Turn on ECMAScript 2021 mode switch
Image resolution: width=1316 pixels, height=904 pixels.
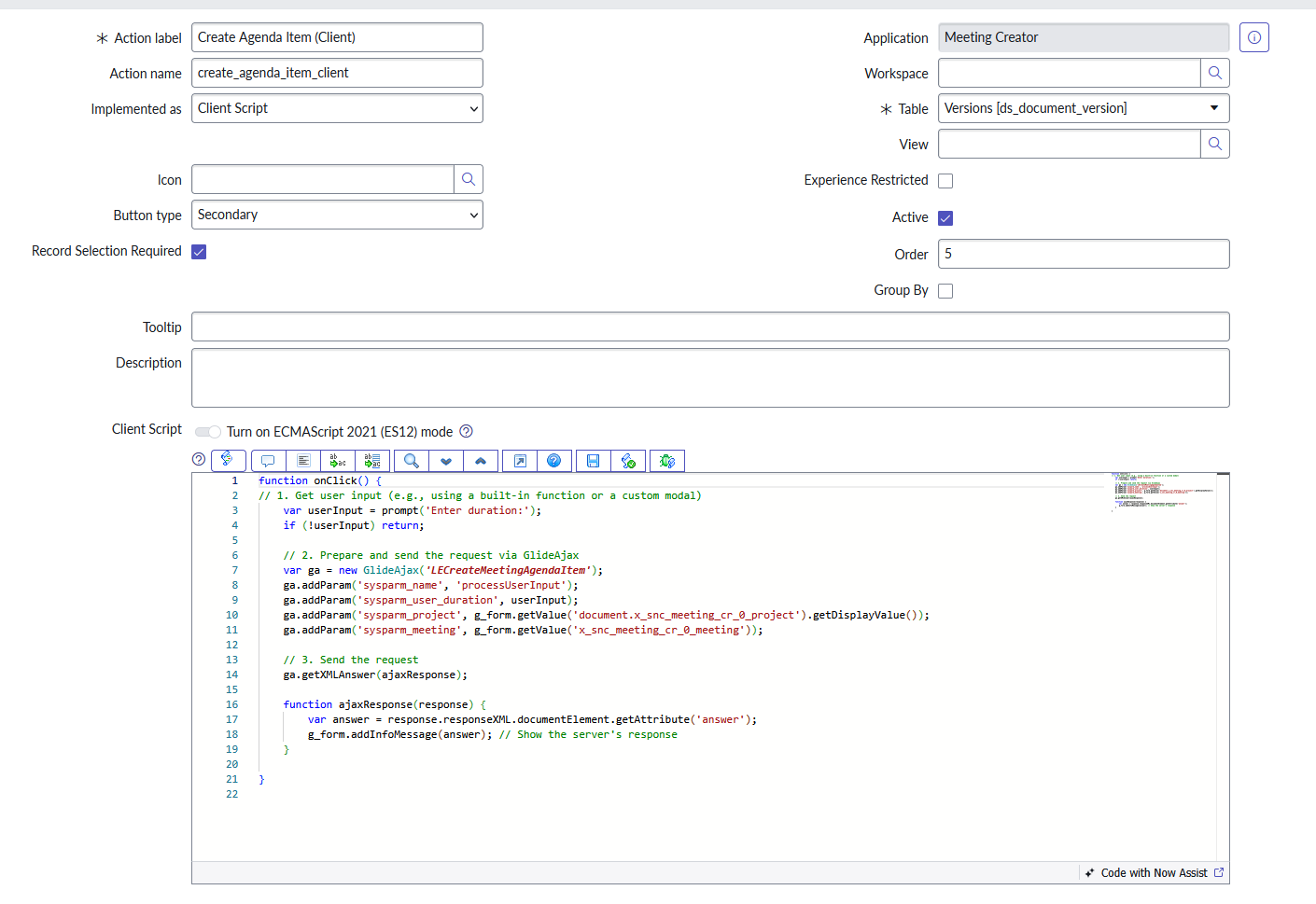pos(208,432)
